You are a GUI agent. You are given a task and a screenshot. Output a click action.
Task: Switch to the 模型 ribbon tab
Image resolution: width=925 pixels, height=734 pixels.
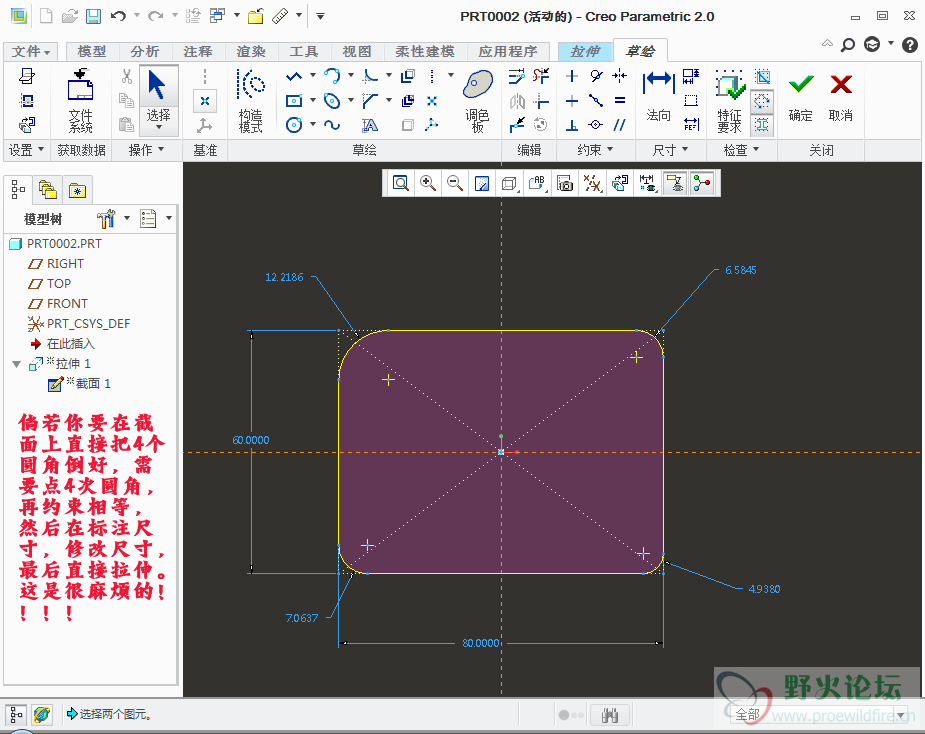click(92, 52)
